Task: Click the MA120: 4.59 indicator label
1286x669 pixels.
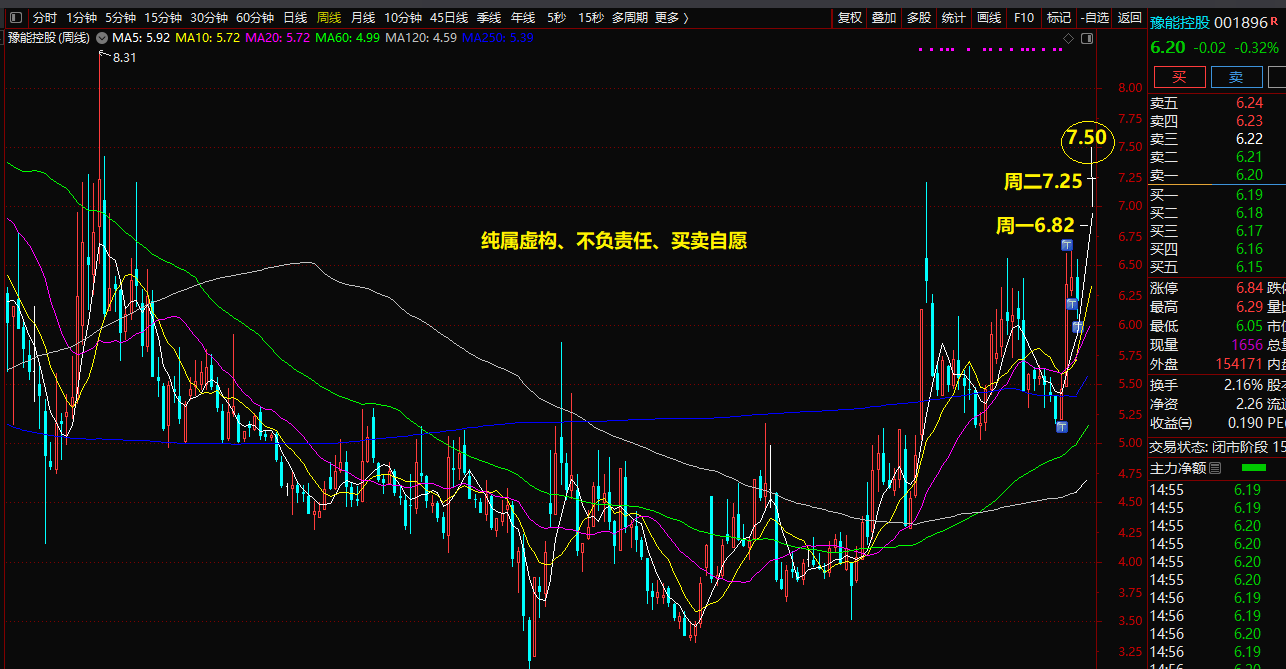Action: (421, 38)
